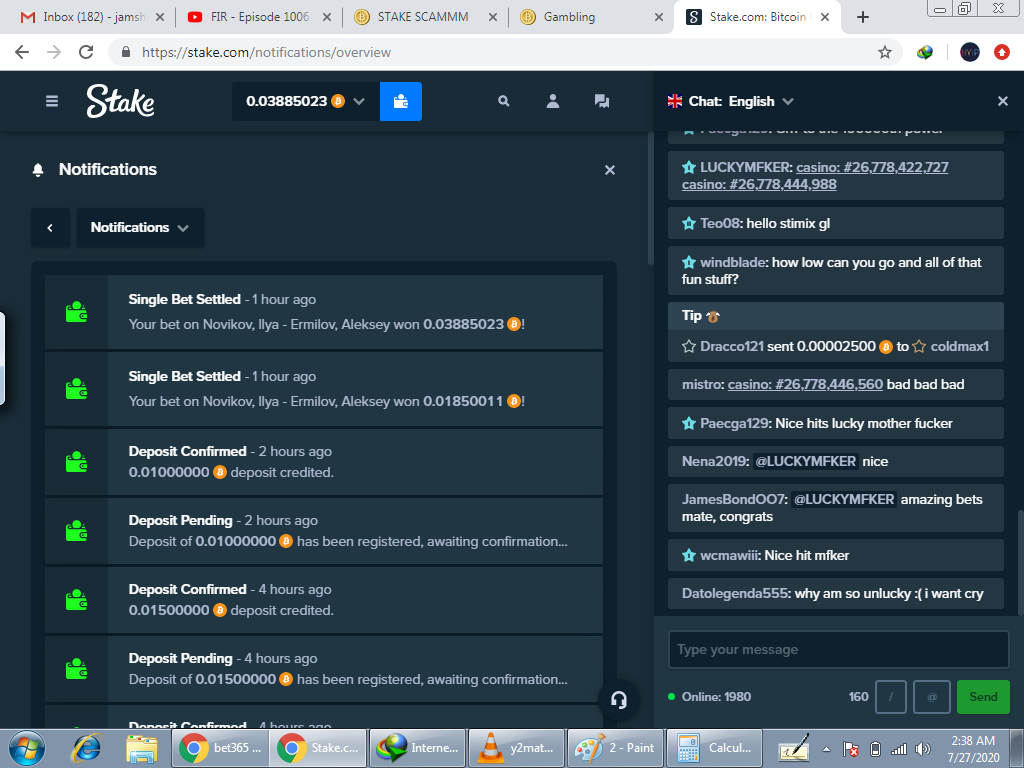Click windblade's star badge icon
The height and width of the screenshot is (768, 1024).
(x=688, y=263)
